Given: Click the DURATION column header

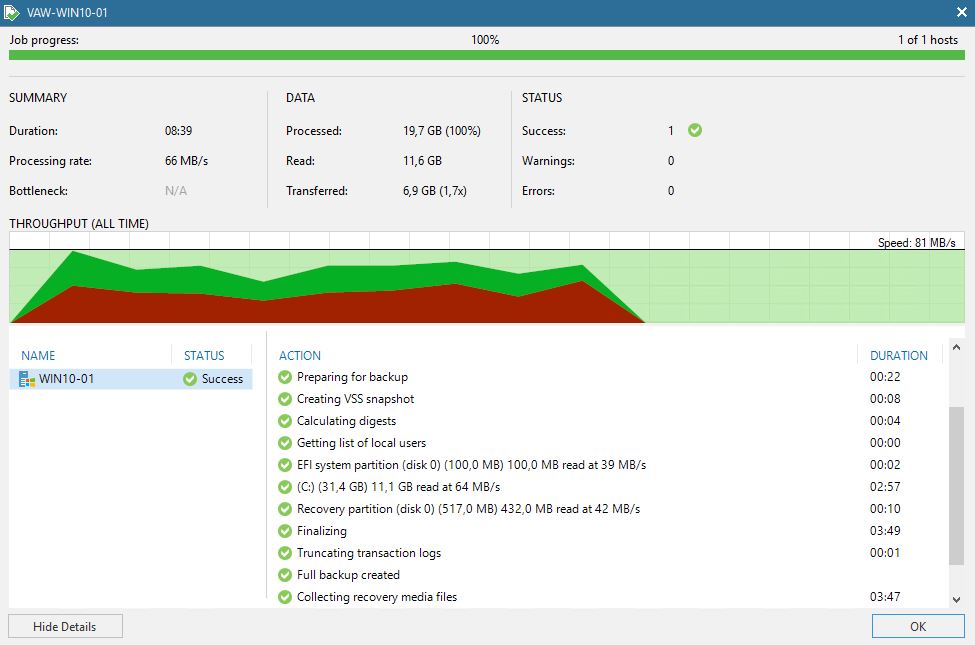Looking at the screenshot, I should 899,355.
